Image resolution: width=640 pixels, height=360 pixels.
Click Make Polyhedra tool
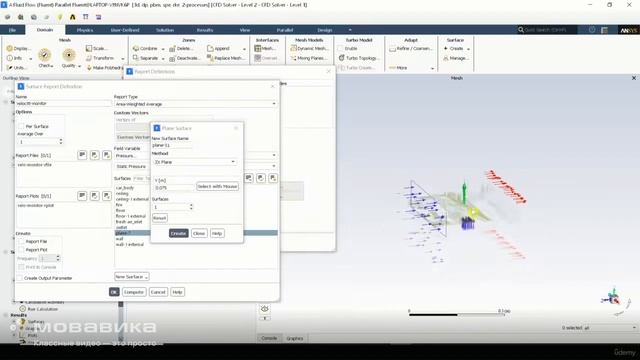click(104, 68)
